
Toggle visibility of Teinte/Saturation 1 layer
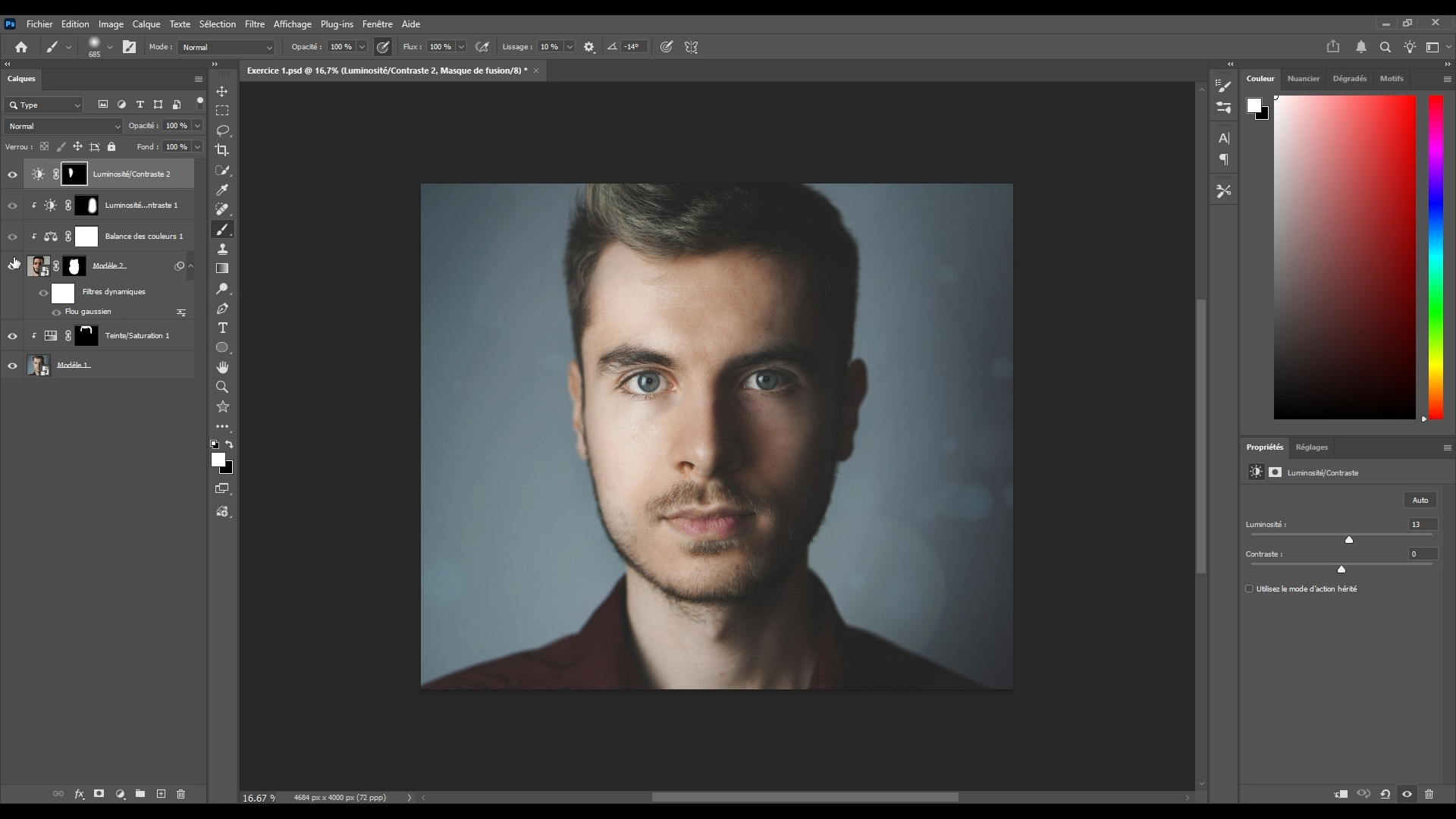(x=12, y=336)
